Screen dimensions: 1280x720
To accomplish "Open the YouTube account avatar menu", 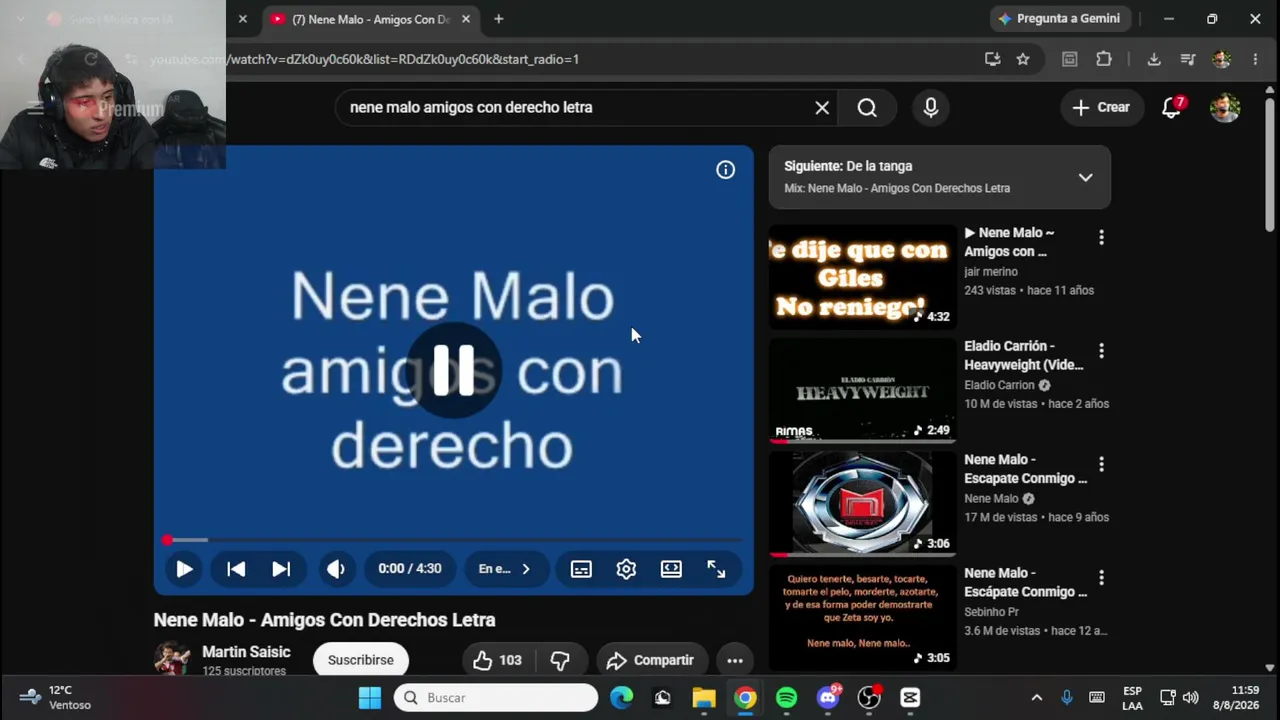I will (x=1225, y=107).
